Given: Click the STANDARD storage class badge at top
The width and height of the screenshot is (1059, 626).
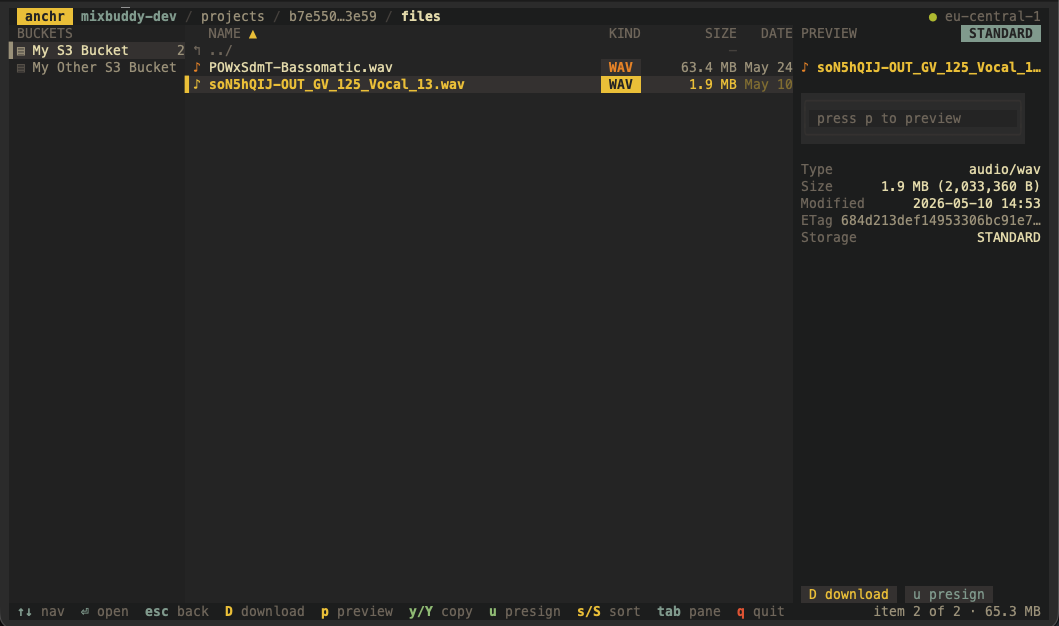Looking at the screenshot, I should coord(1000,34).
